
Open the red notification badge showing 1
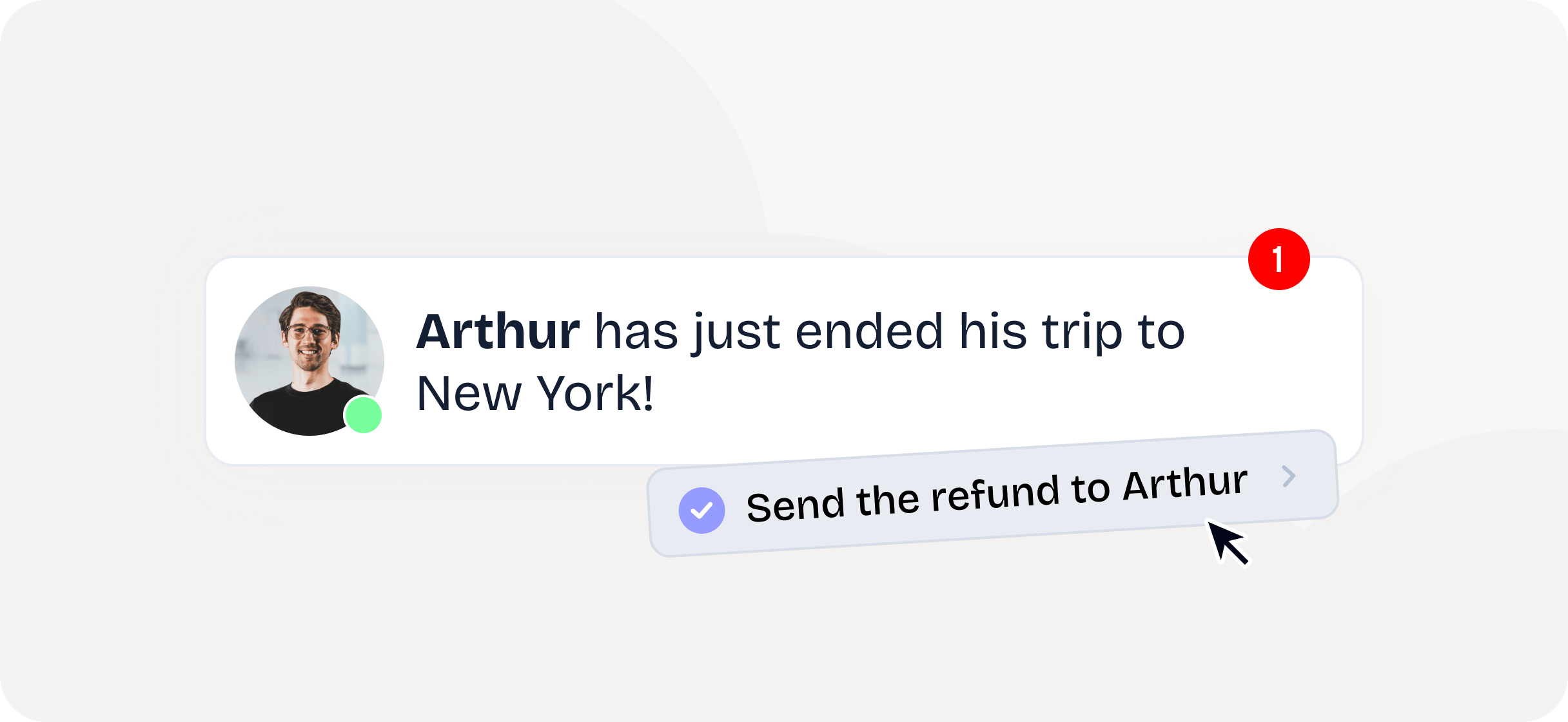pos(1279,259)
